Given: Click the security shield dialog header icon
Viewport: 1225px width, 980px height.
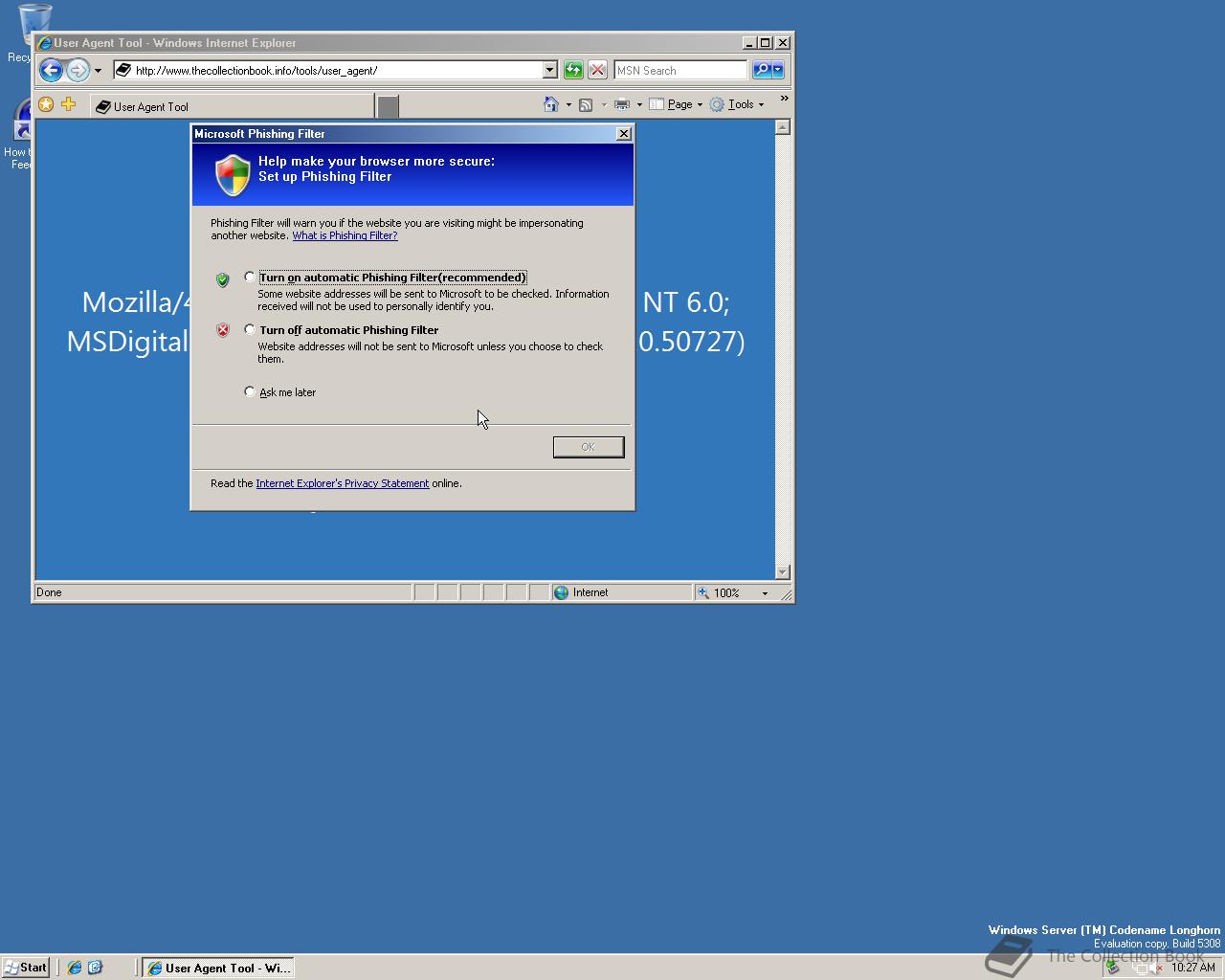Looking at the screenshot, I should click(233, 175).
